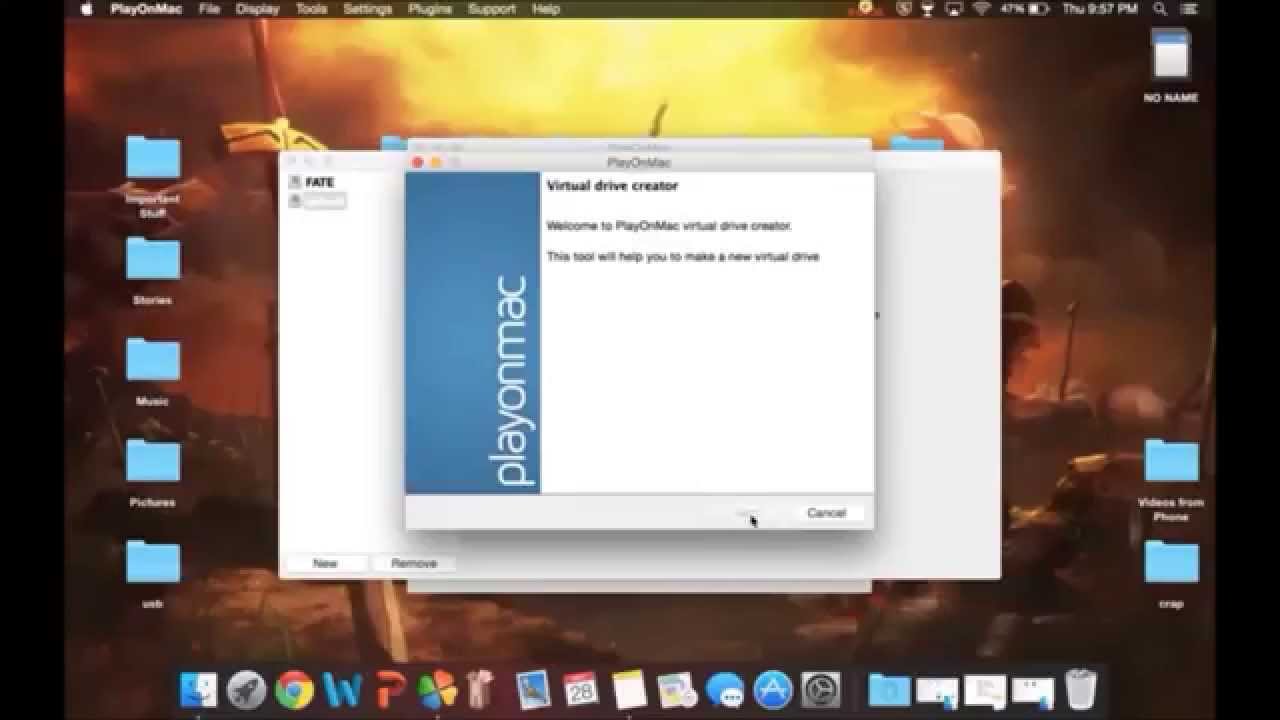Open the blue W app in Dock
Screen dimensions: 1280x720
(x=342, y=689)
